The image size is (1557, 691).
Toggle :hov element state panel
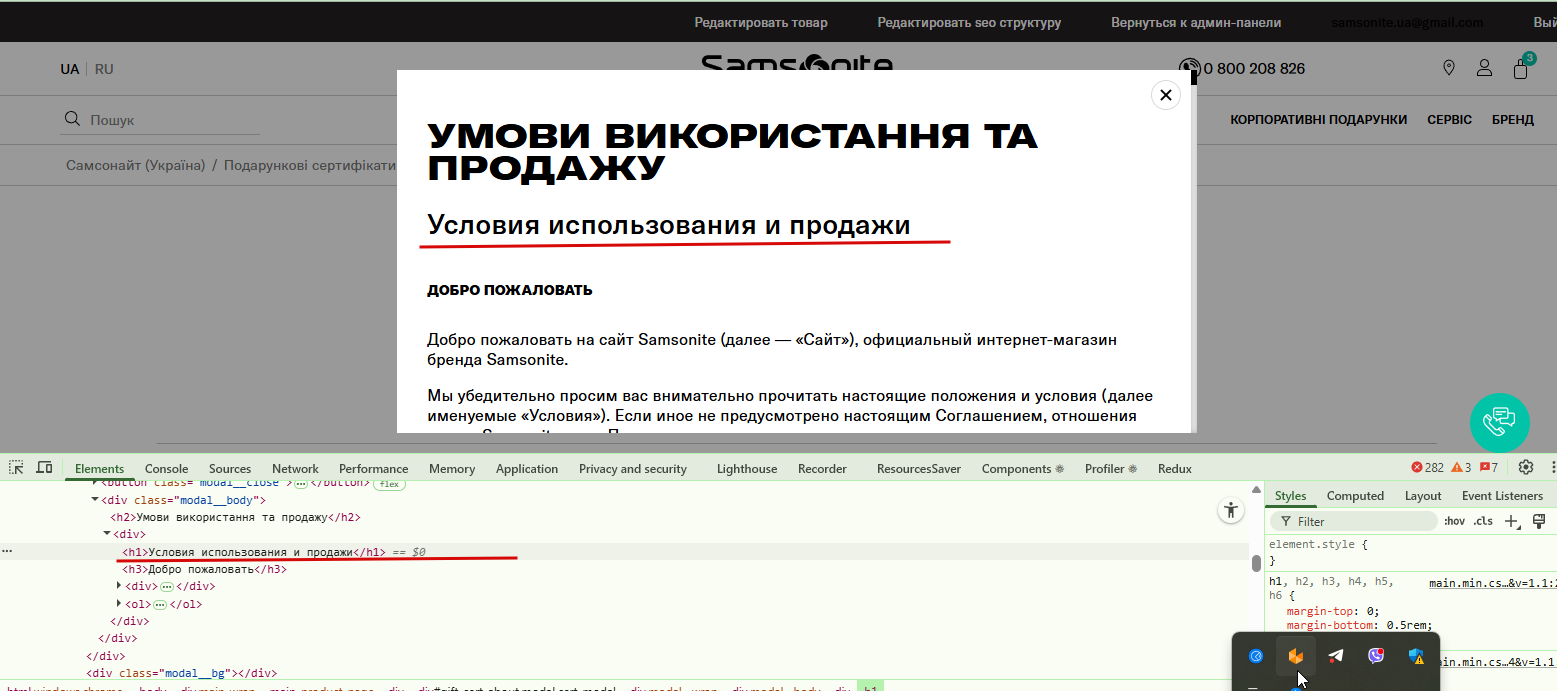1454,521
